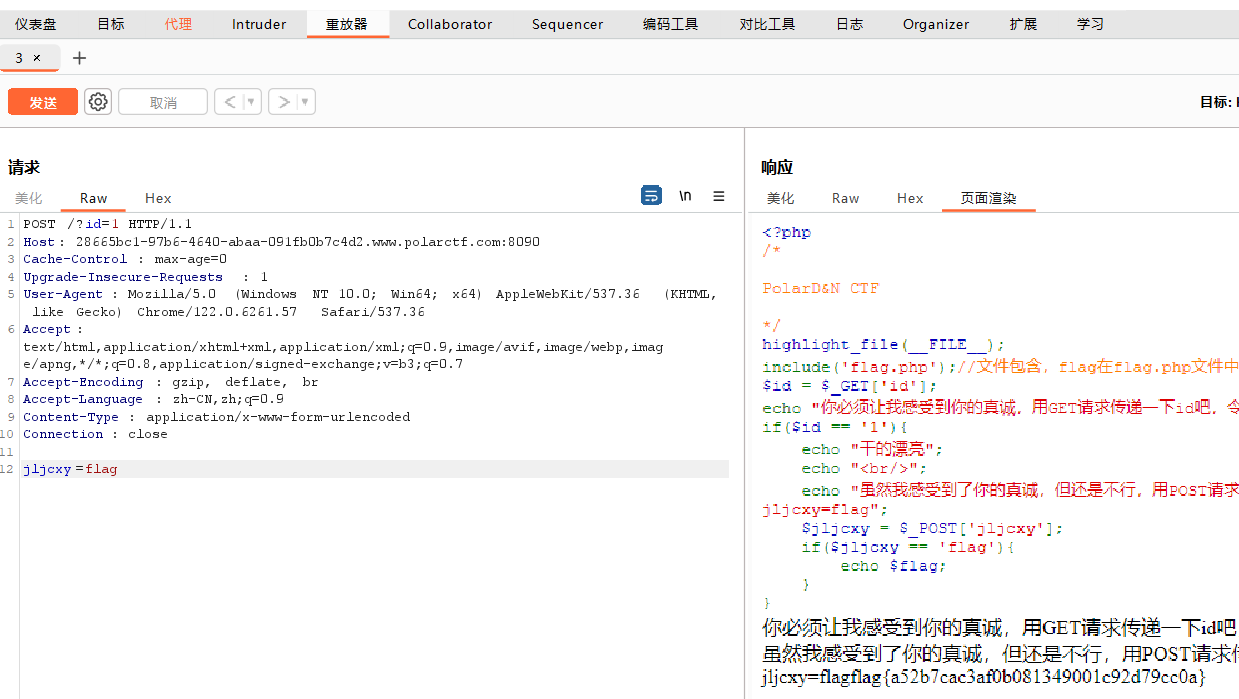Viewport: 1239px width, 699px height.
Task: Click the Cache-Control header line
Action: pyautogui.click(x=125, y=259)
